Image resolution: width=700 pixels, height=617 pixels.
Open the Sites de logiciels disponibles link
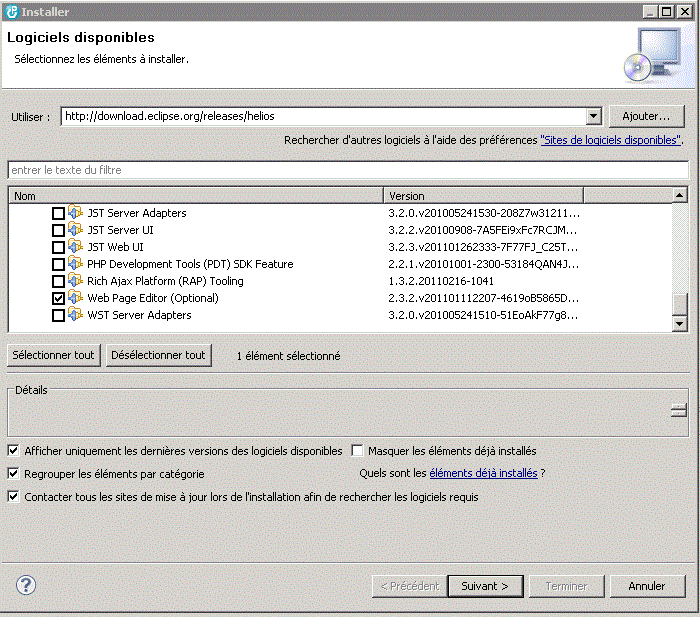click(610, 140)
